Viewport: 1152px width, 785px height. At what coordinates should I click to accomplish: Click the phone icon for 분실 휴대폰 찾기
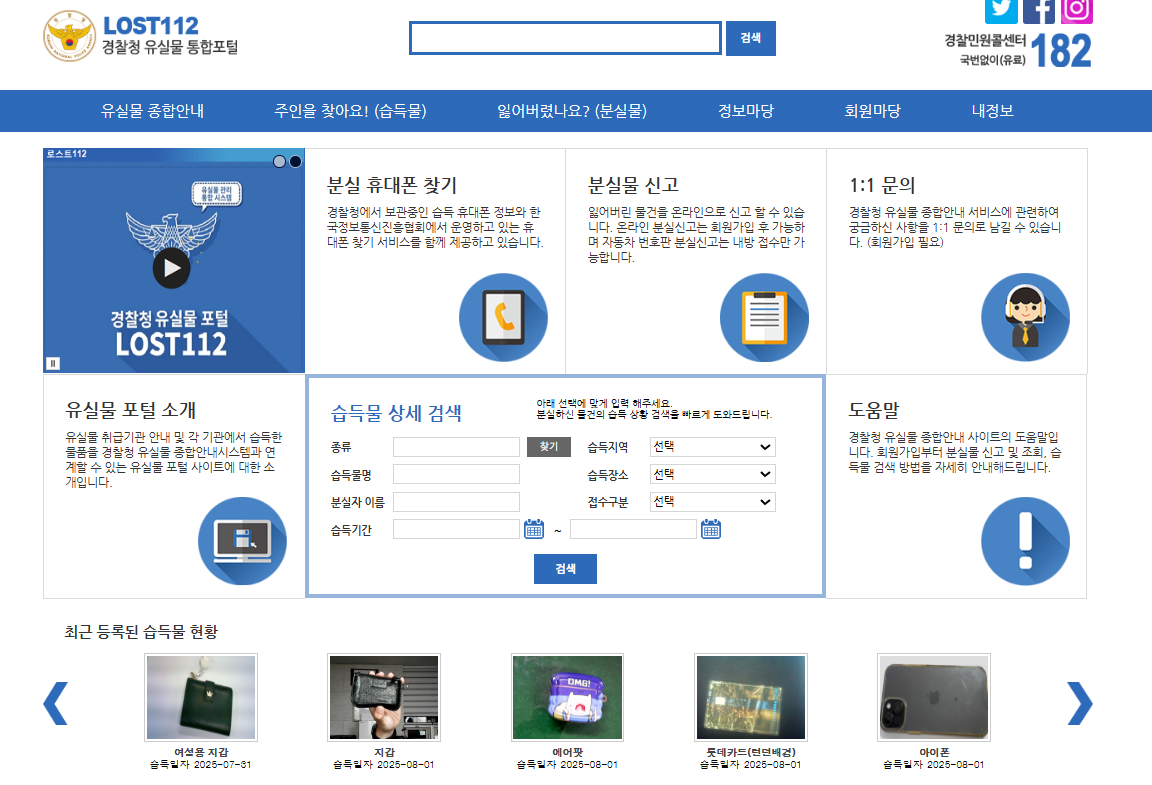point(503,318)
